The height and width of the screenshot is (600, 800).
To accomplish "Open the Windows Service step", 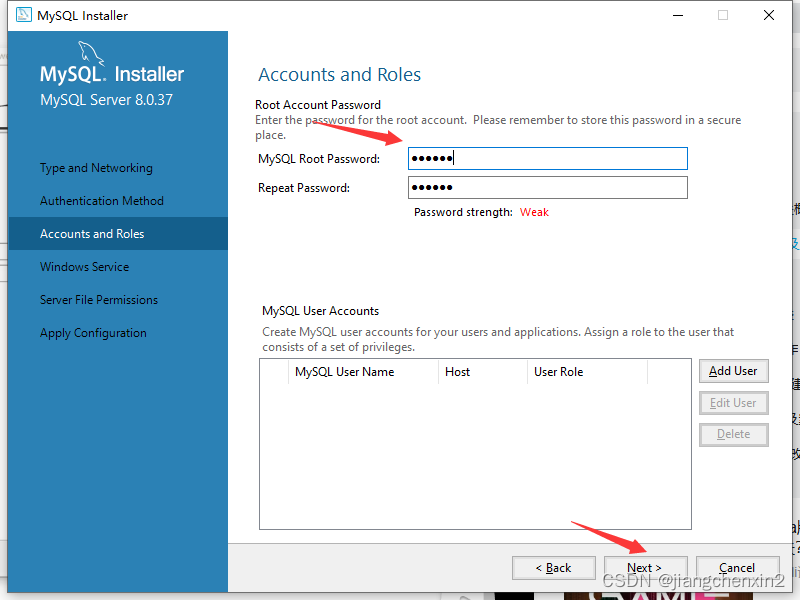I will click(x=85, y=266).
